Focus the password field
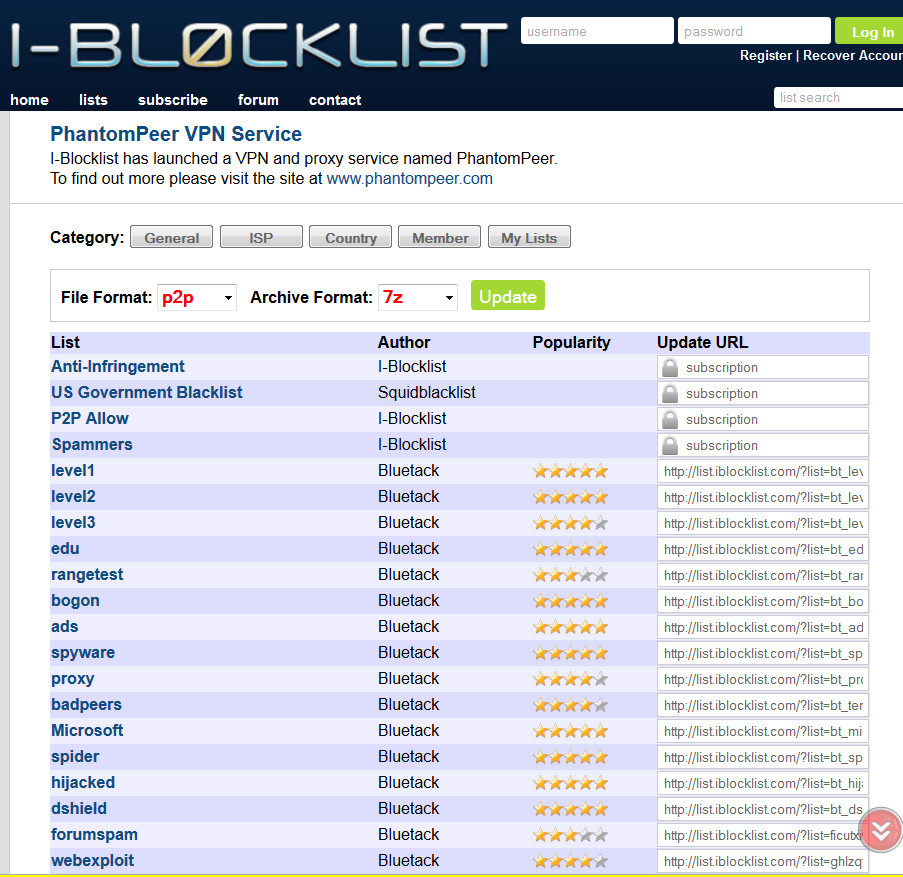This screenshot has height=877, width=903. 754,31
